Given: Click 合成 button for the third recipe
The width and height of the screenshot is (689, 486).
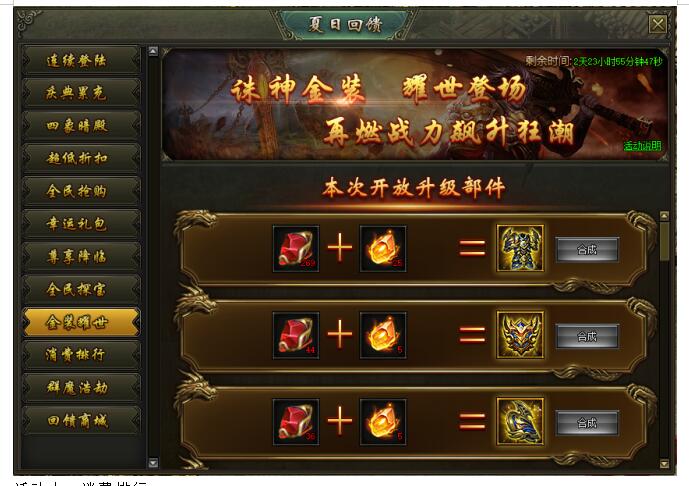Looking at the screenshot, I should 587,423.
